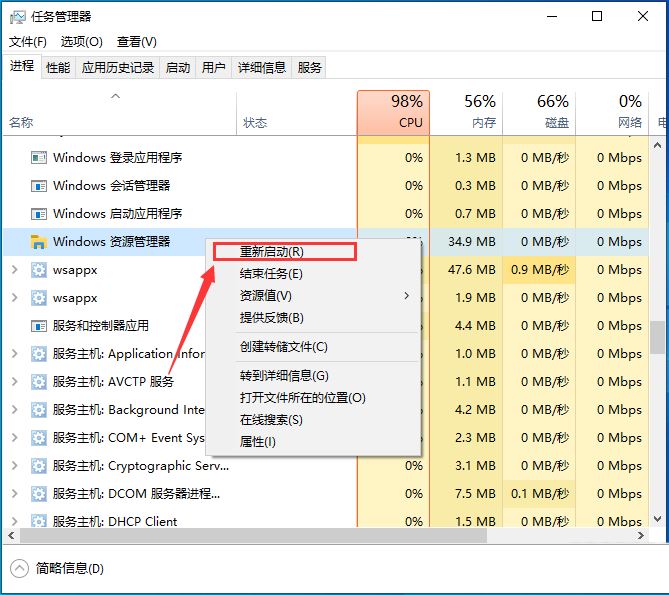Sort by the 磁盘 column header
This screenshot has width=669, height=595.
coord(539,113)
